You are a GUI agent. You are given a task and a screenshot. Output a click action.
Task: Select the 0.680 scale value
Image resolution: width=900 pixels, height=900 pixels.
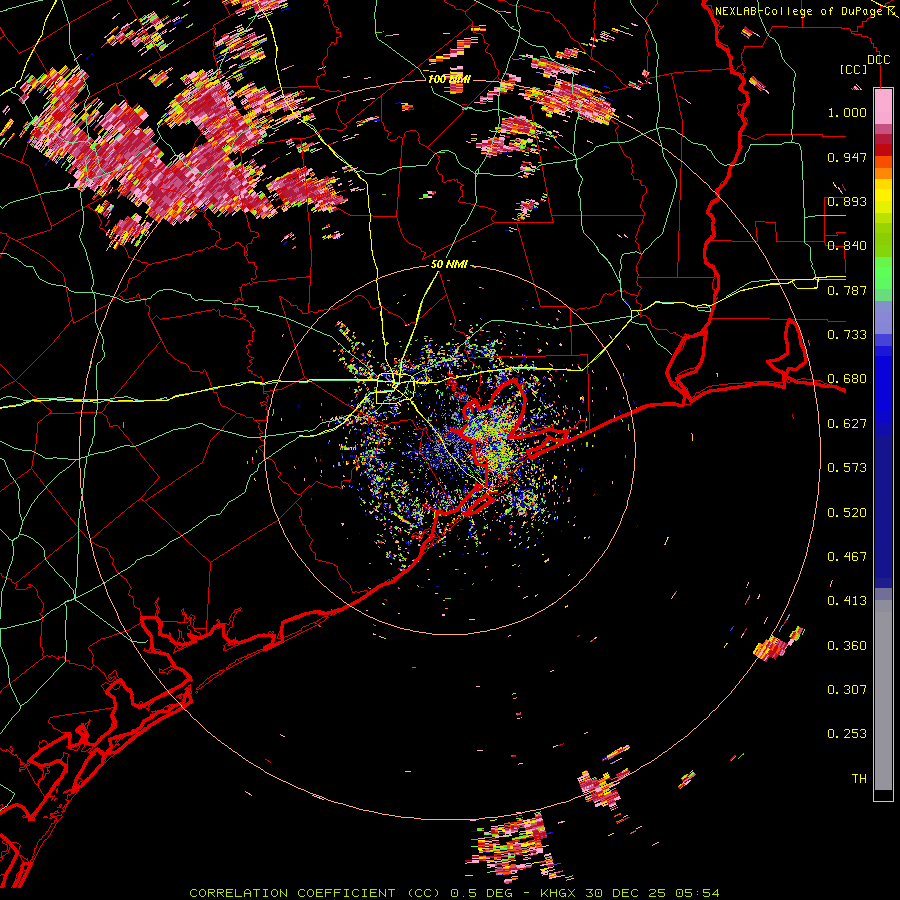point(847,379)
